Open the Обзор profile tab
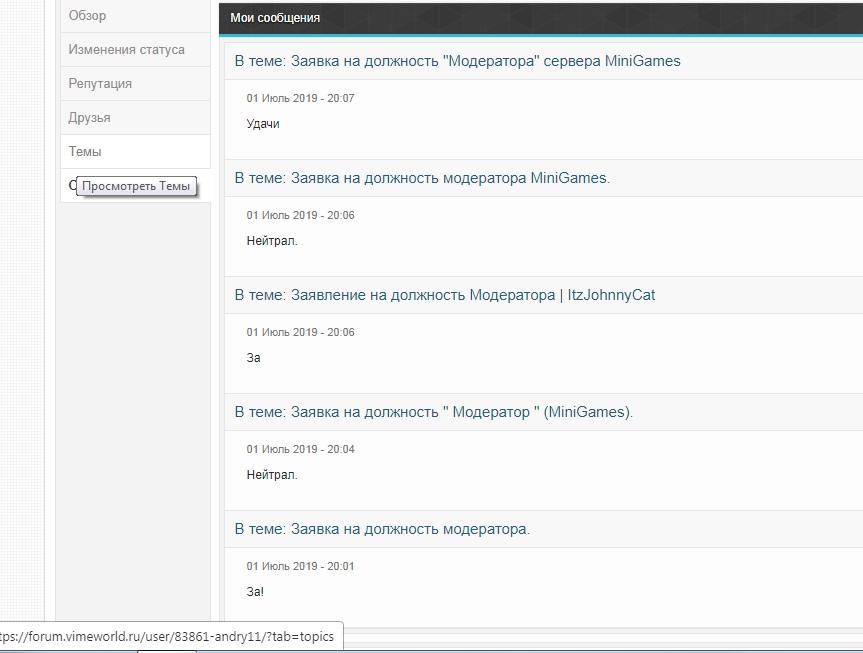 coord(135,16)
